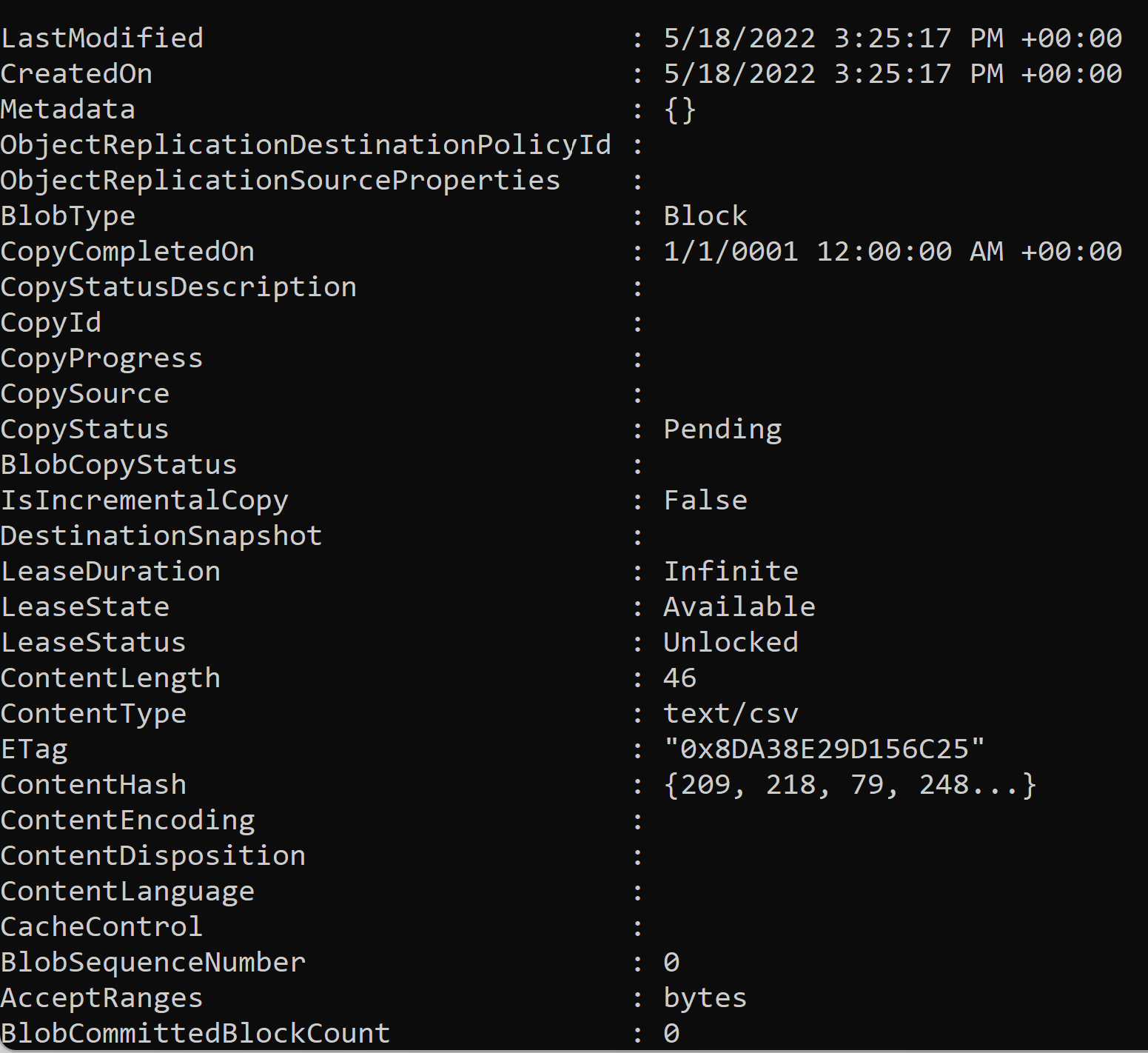Click the ETag hex string value
The image size is (1148, 1053).
pyautogui.click(x=825, y=749)
